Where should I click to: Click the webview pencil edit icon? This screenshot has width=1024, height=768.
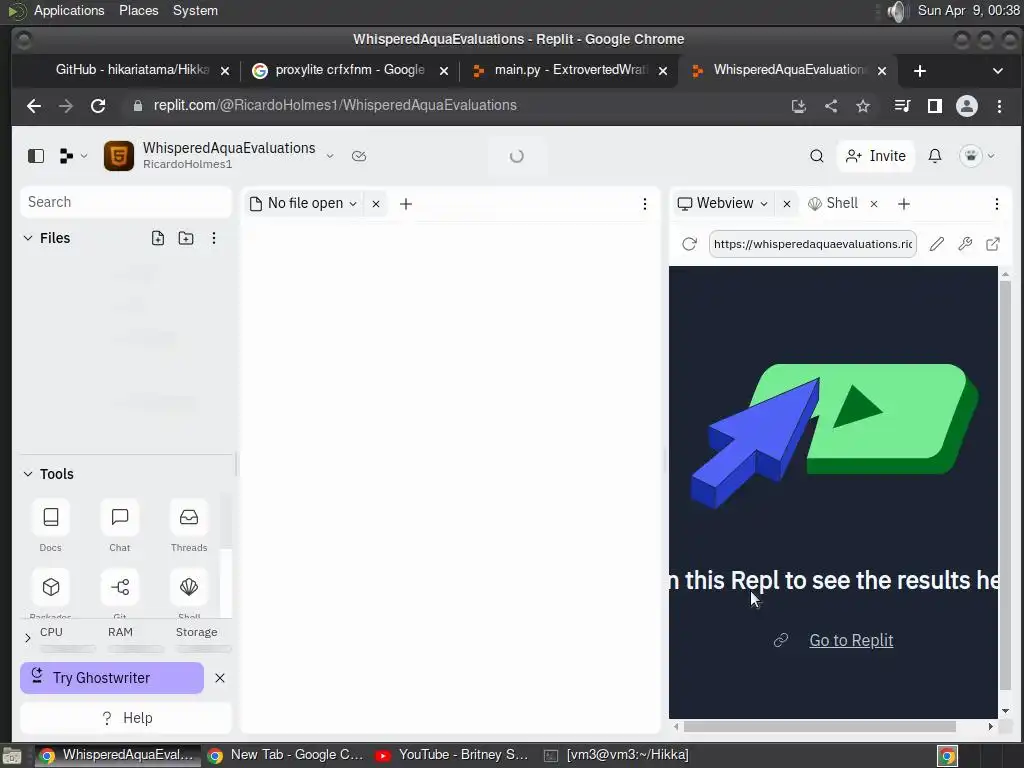[x=936, y=244]
